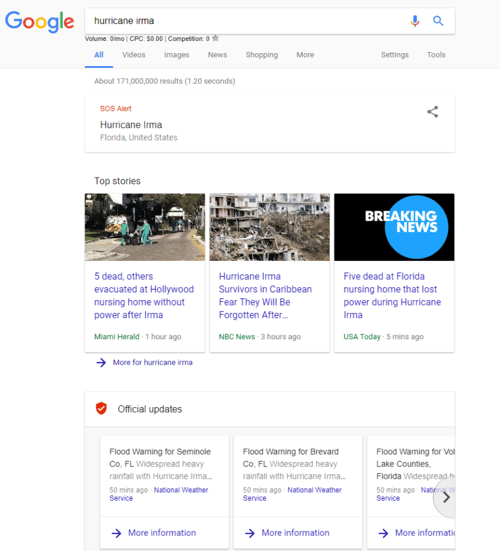The height and width of the screenshot is (551, 500).
Task: Click the Miami Herald source label
Action: pyautogui.click(x=117, y=337)
